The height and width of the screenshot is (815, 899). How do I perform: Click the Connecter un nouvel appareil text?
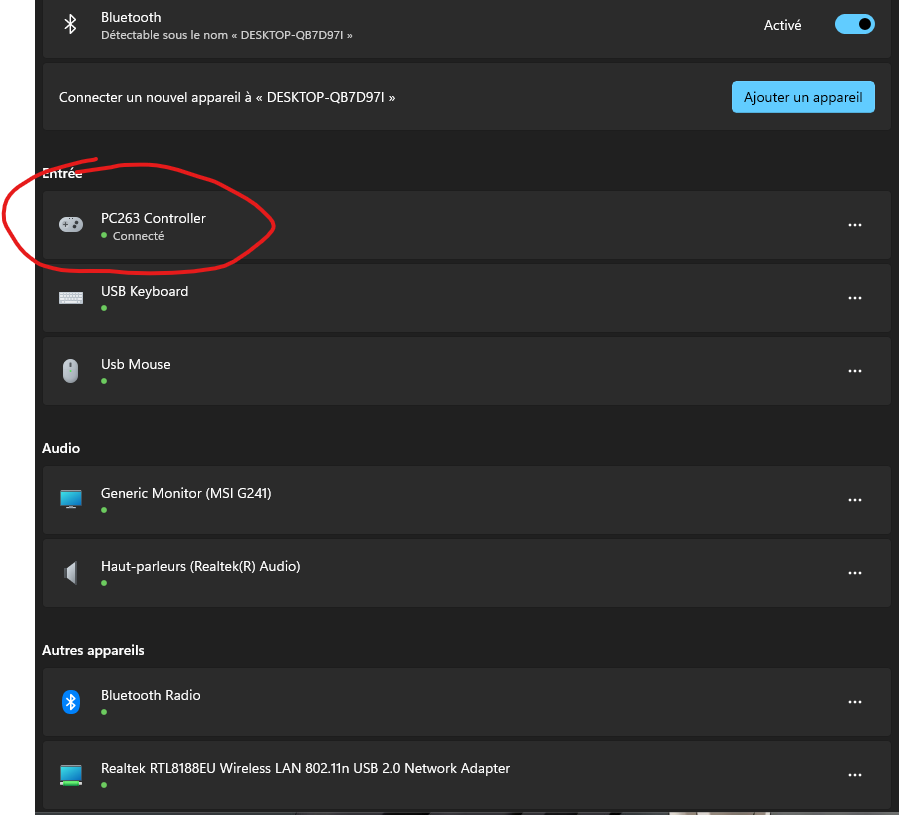click(226, 97)
